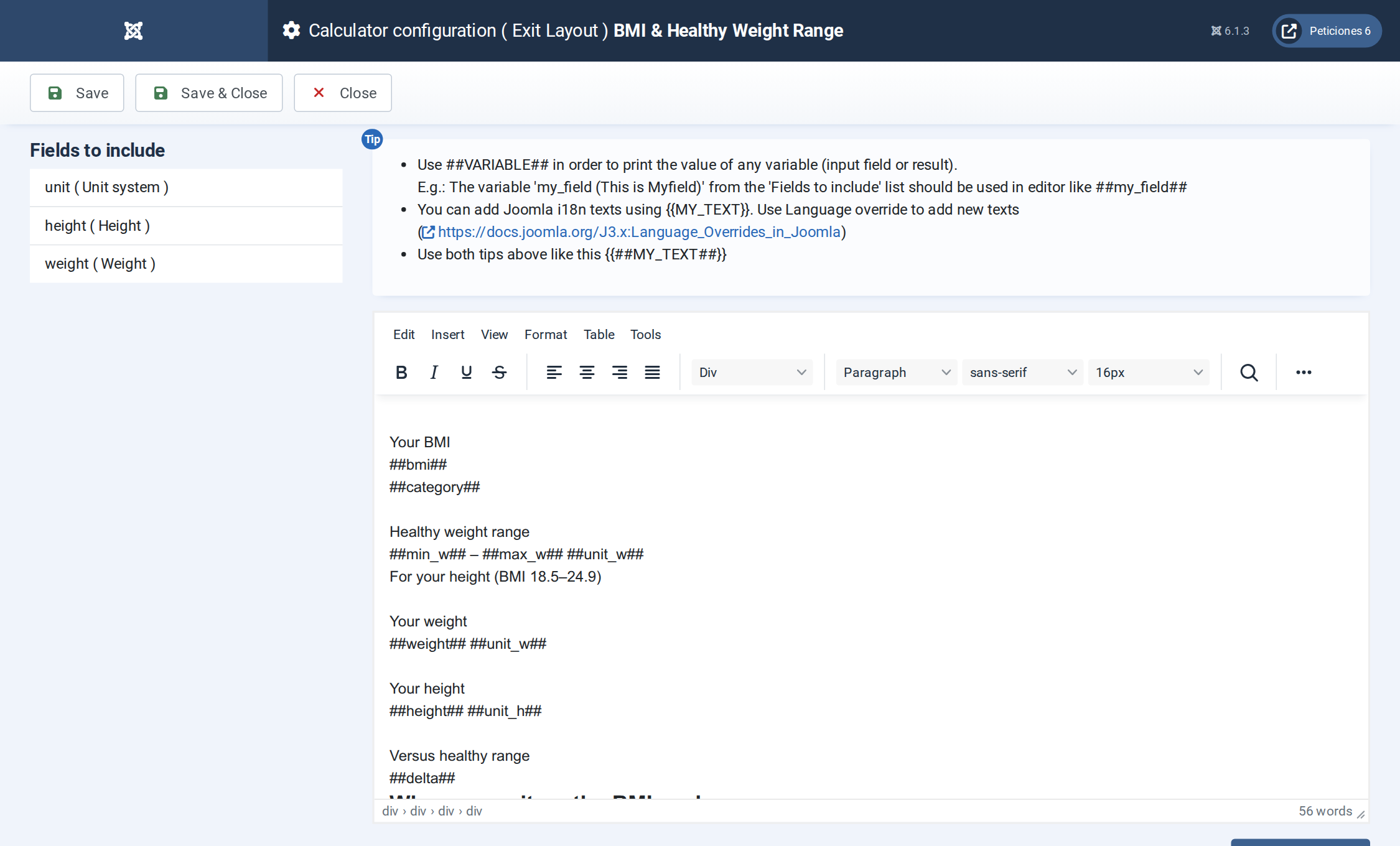1400x846 pixels.
Task: Open the Table menu
Action: click(x=599, y=334)
